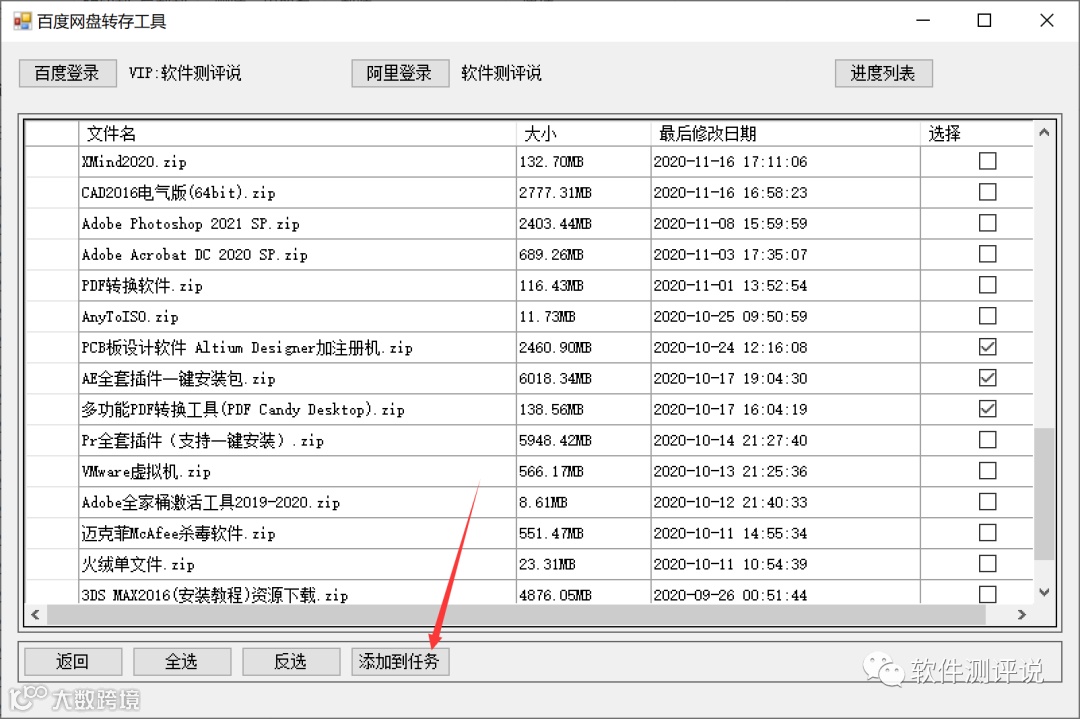Click the 文件名 column header
Image resolution: width=1080 pixels, height=719 pixels.
pos(298,133)
